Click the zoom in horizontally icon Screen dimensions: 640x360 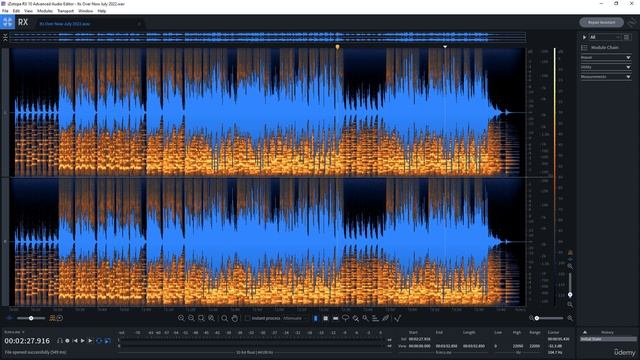(x=181, y=318)
